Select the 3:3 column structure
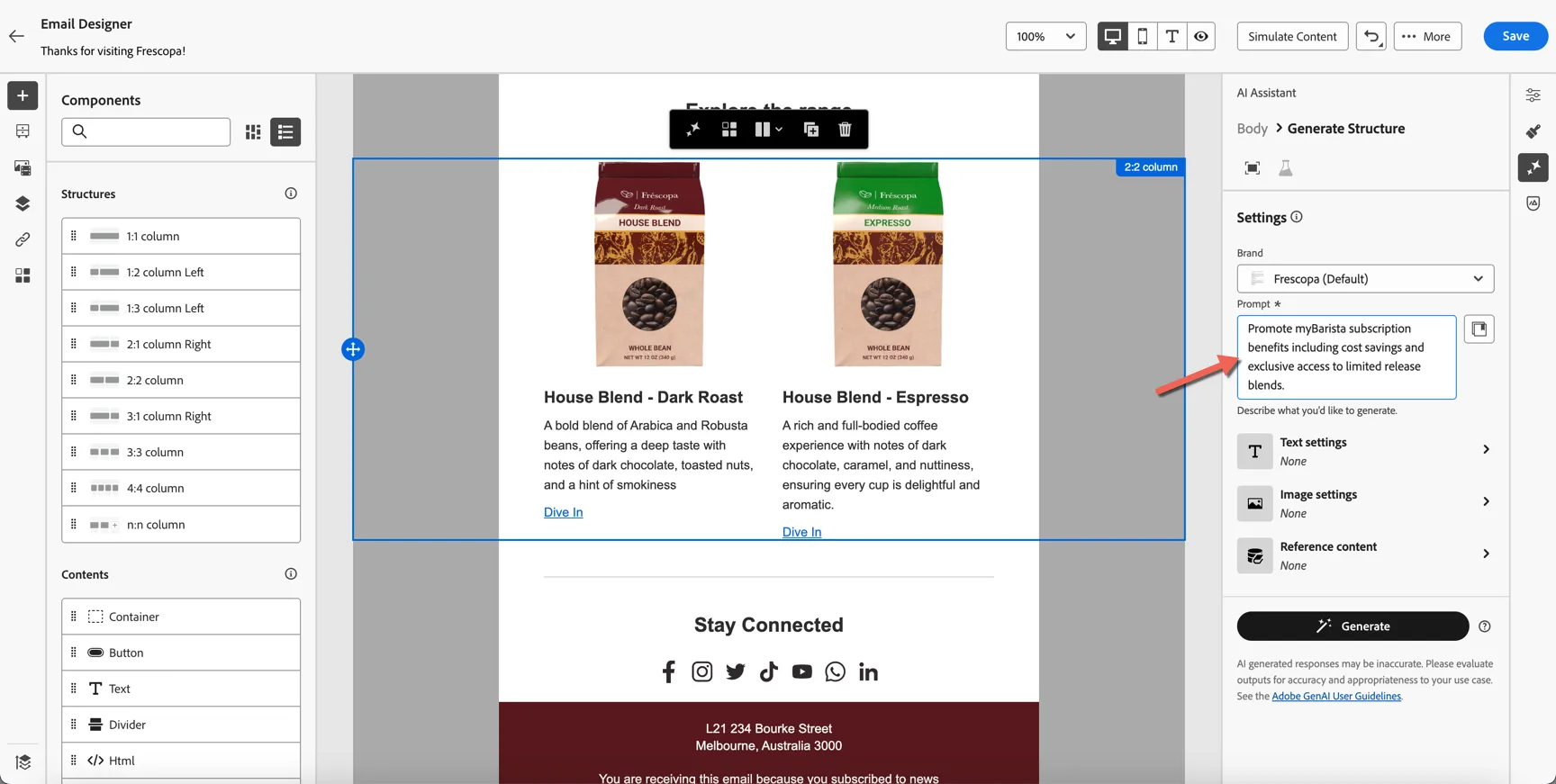This screenshot has width=1556, height=784. pos(181,452)
